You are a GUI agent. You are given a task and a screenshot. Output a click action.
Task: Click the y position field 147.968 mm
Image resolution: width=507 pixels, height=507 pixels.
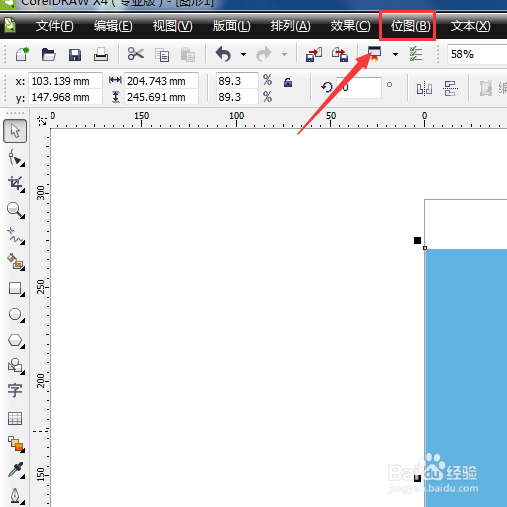65,97
